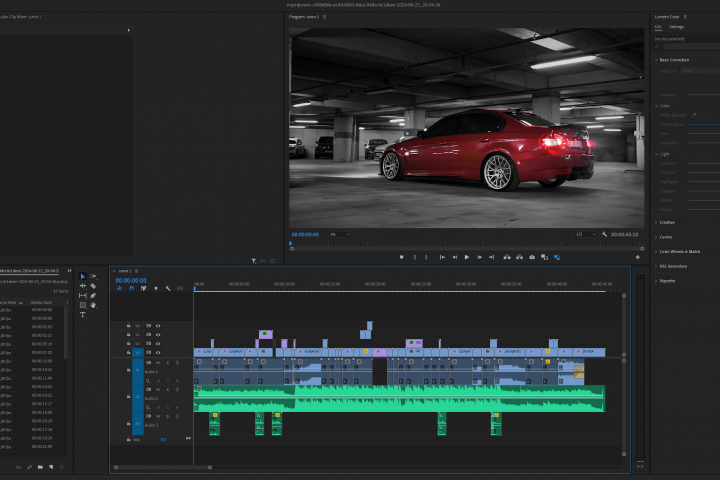Screen dimensions: 720x480
Task: Open Program Monitor wrench settings
Action: [x=604, y=234]
